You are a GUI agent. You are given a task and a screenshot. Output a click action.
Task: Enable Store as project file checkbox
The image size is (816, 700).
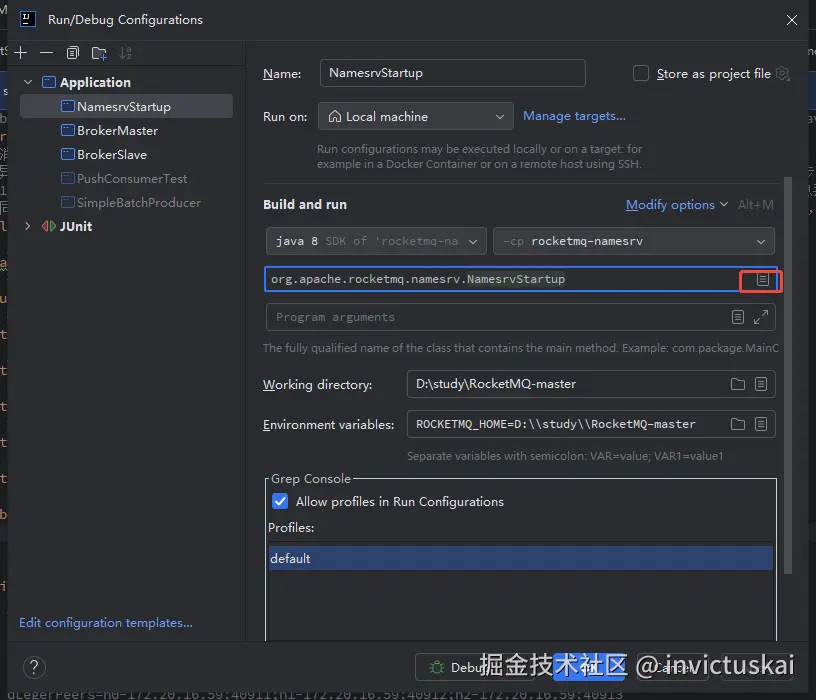tap(641, 73)
